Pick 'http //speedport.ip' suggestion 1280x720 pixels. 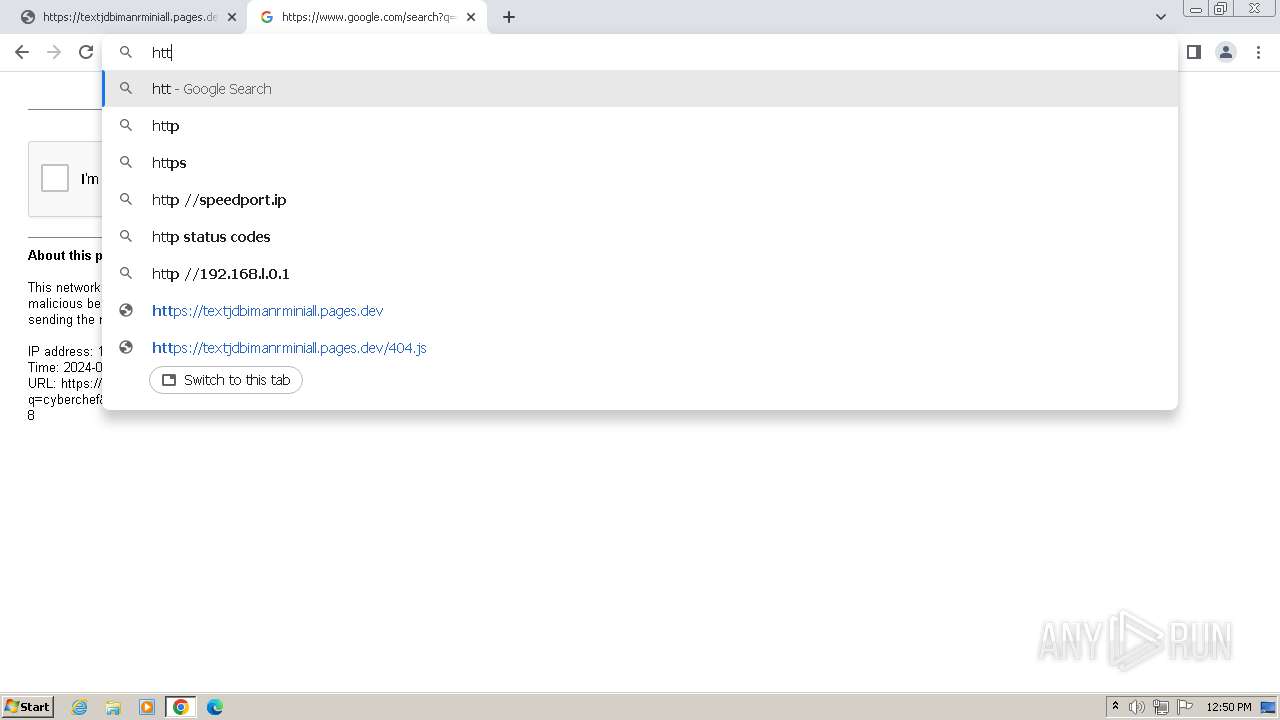(640, 200)
